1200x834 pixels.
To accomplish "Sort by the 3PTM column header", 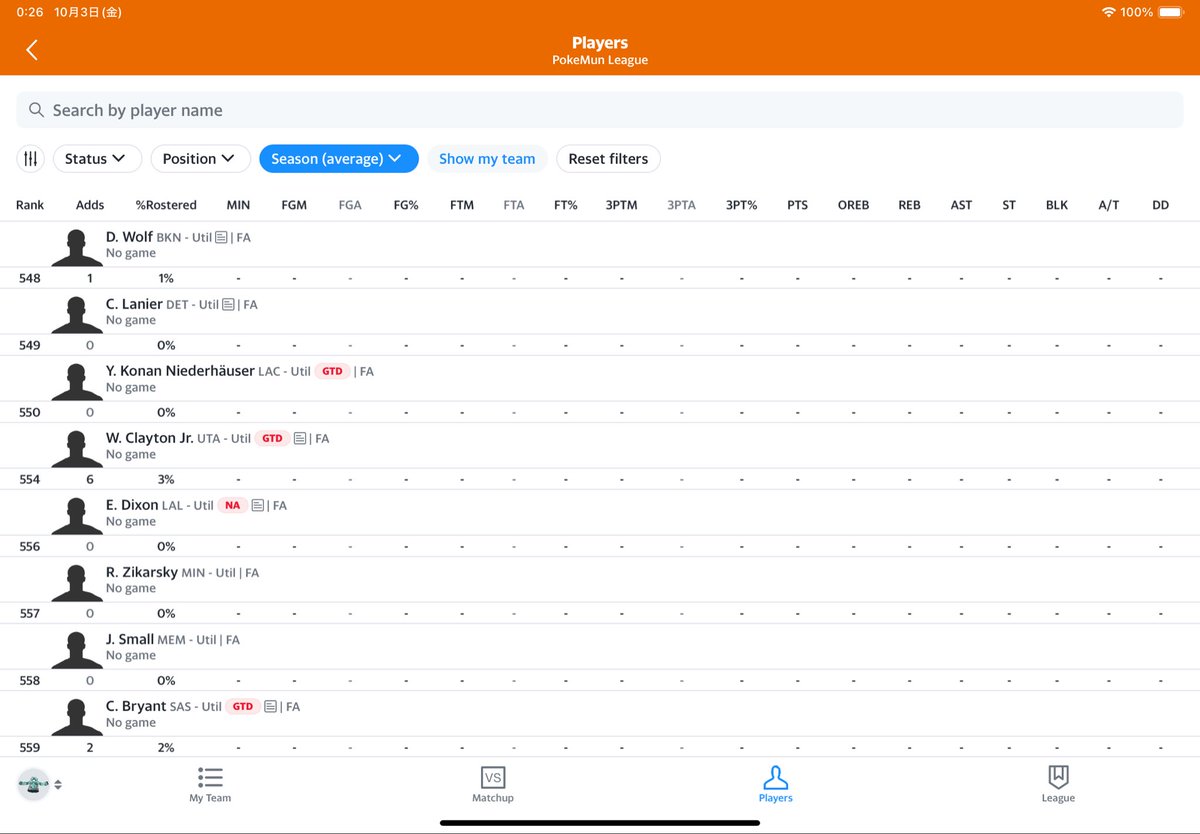I will pos(621,205).
